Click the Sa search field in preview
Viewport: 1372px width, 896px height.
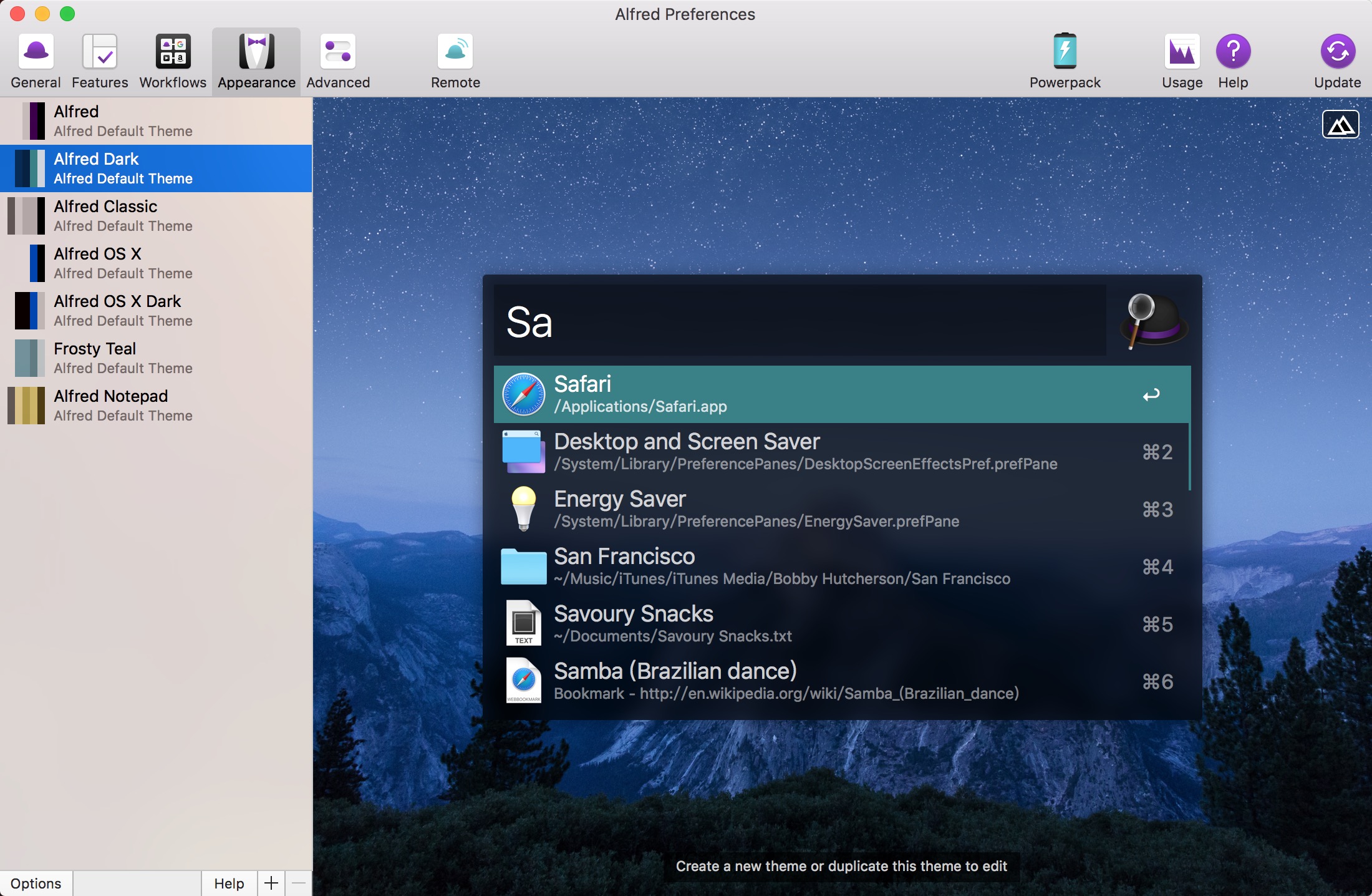(800, 322)
